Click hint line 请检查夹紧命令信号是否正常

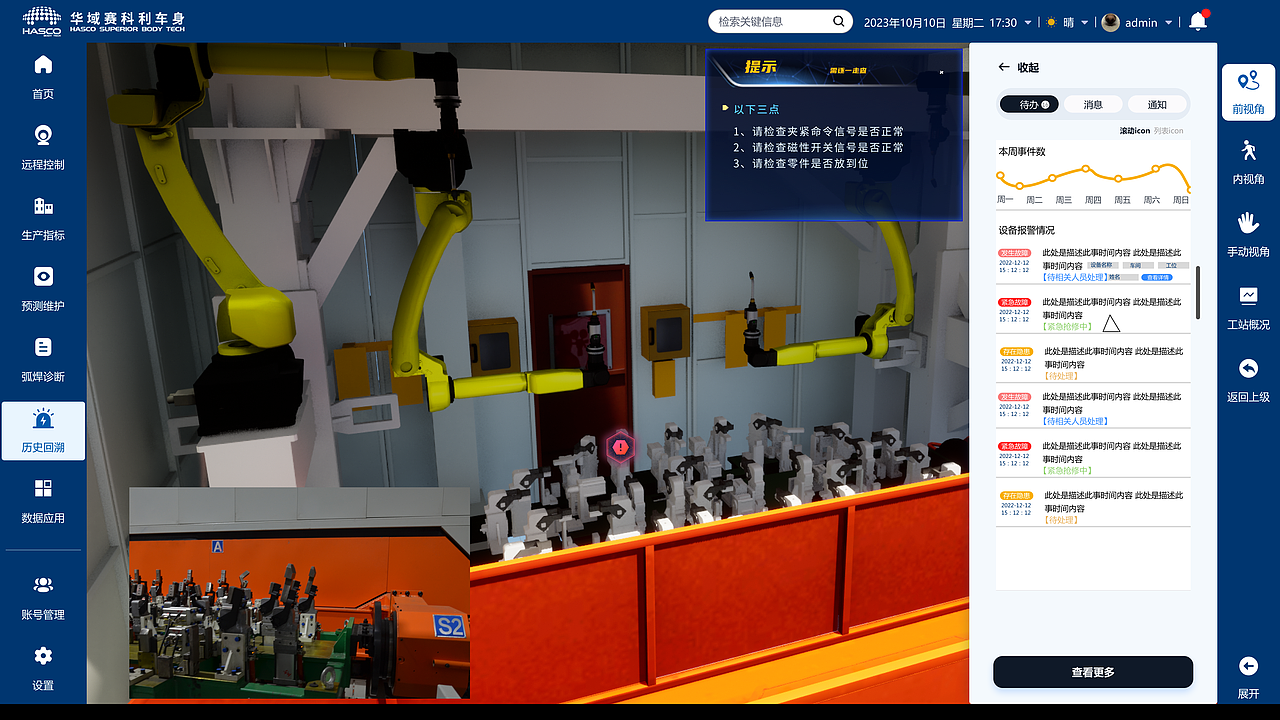click(x=819, y=131)
